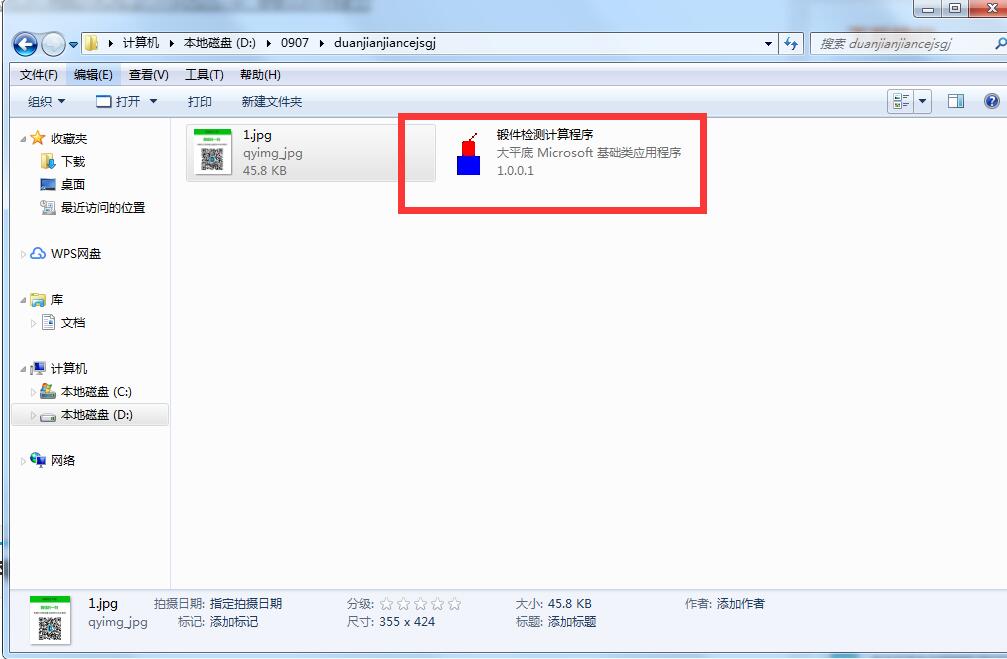Select the 锻件检测计算程序 application icon
The width and height of the screenshot is (1007, 659).
[469, 154]
